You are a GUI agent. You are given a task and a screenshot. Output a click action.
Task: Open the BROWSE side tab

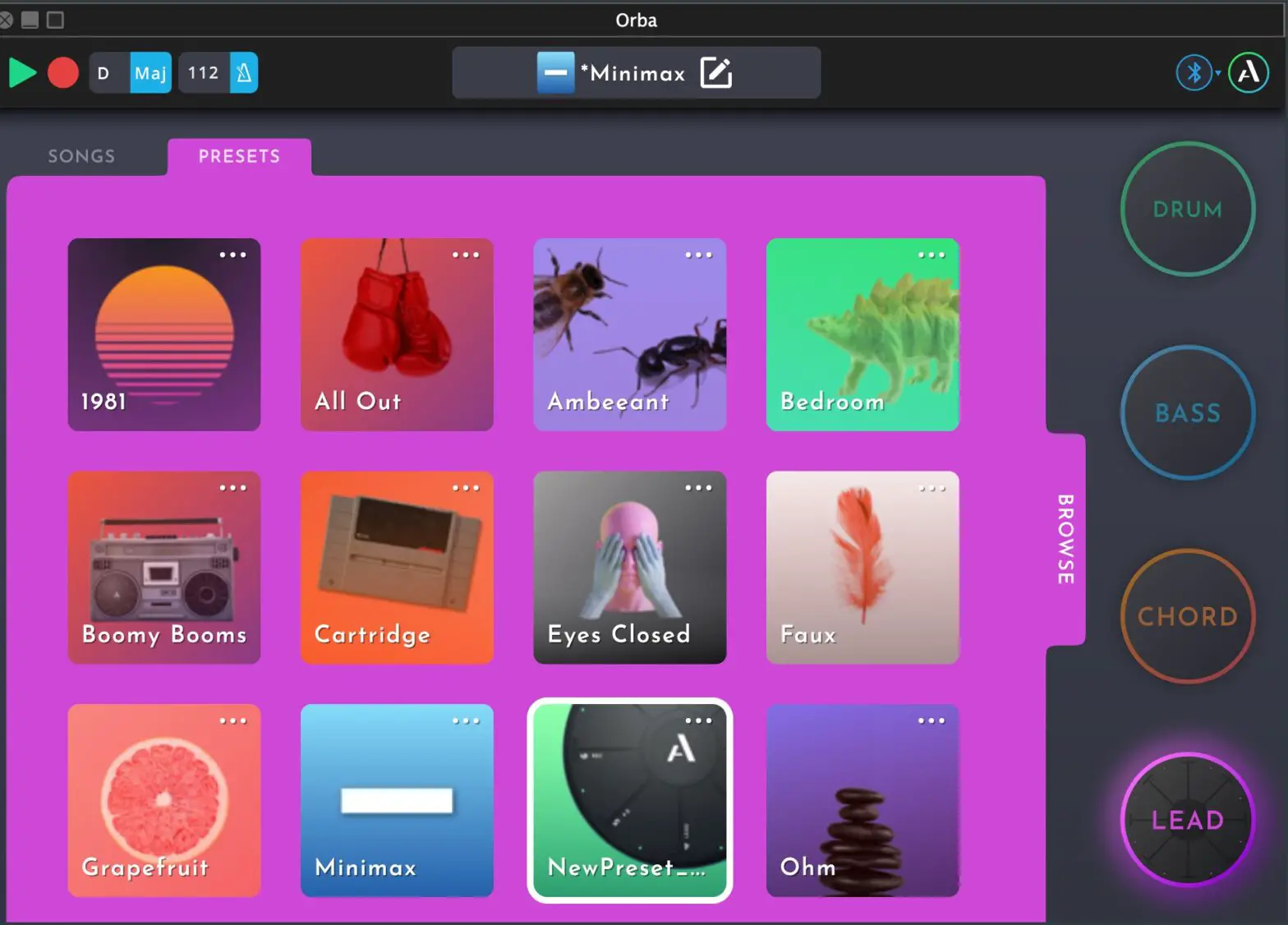tap(1065, 539)
